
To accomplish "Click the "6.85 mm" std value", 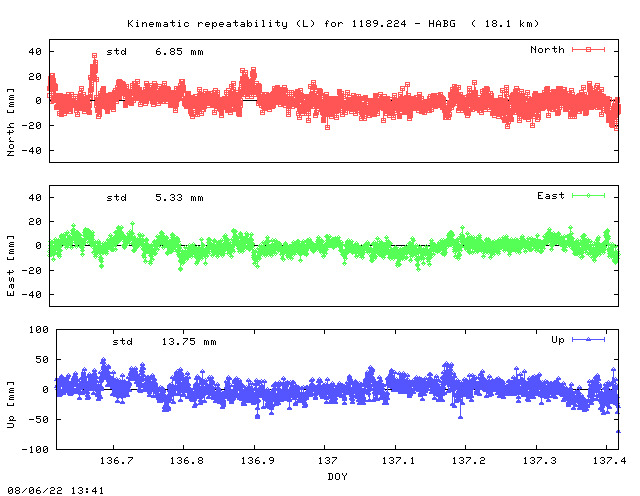I will (179, 52).
